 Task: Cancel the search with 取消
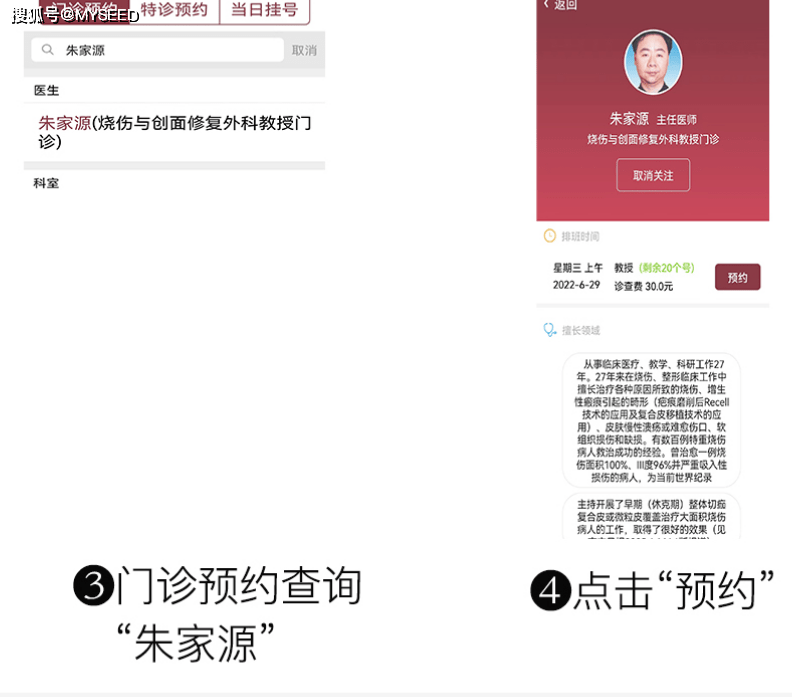[304, 50]
